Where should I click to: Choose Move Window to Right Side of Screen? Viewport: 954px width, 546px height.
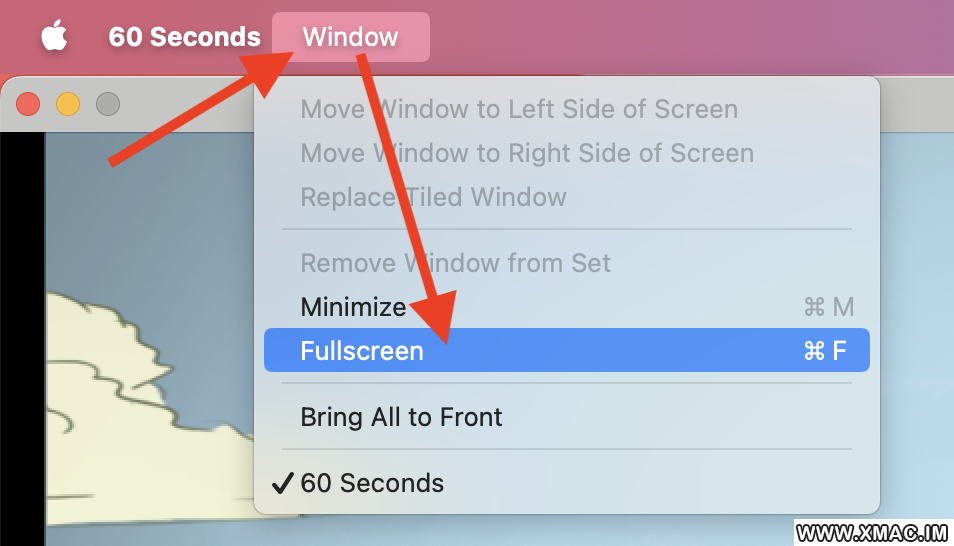click(x=527, y=153)
